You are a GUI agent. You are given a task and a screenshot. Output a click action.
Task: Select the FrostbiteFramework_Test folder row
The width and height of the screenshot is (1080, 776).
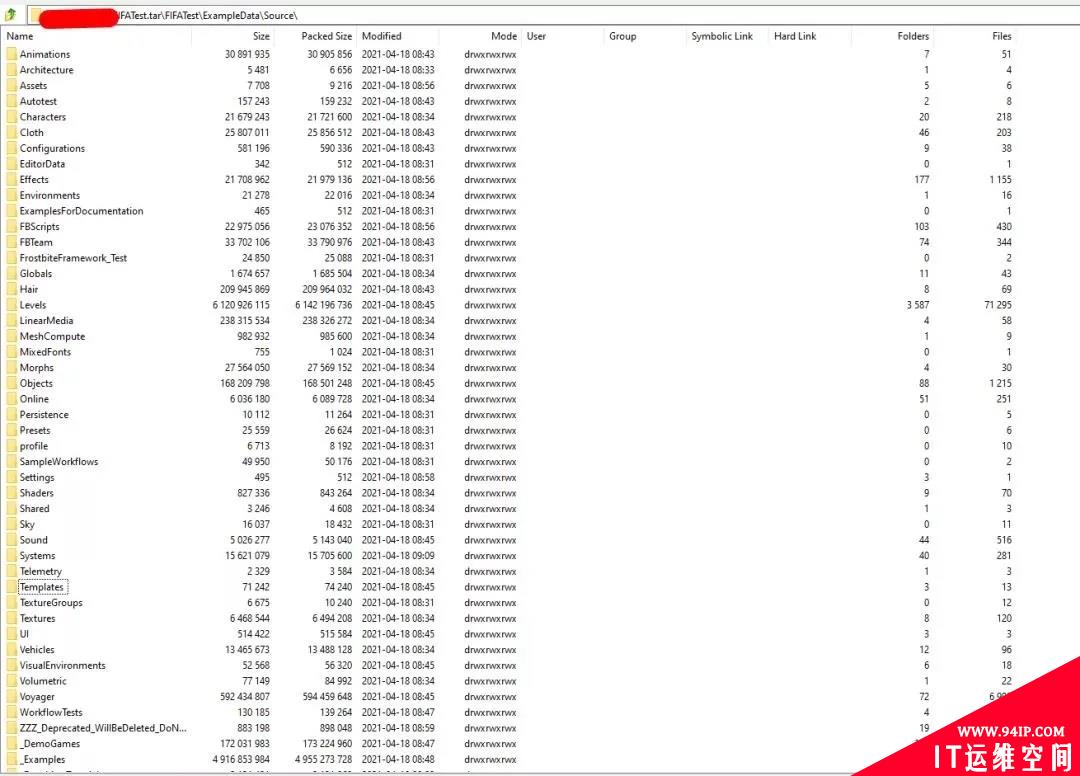pyautogui.click(x=73, y=258)
